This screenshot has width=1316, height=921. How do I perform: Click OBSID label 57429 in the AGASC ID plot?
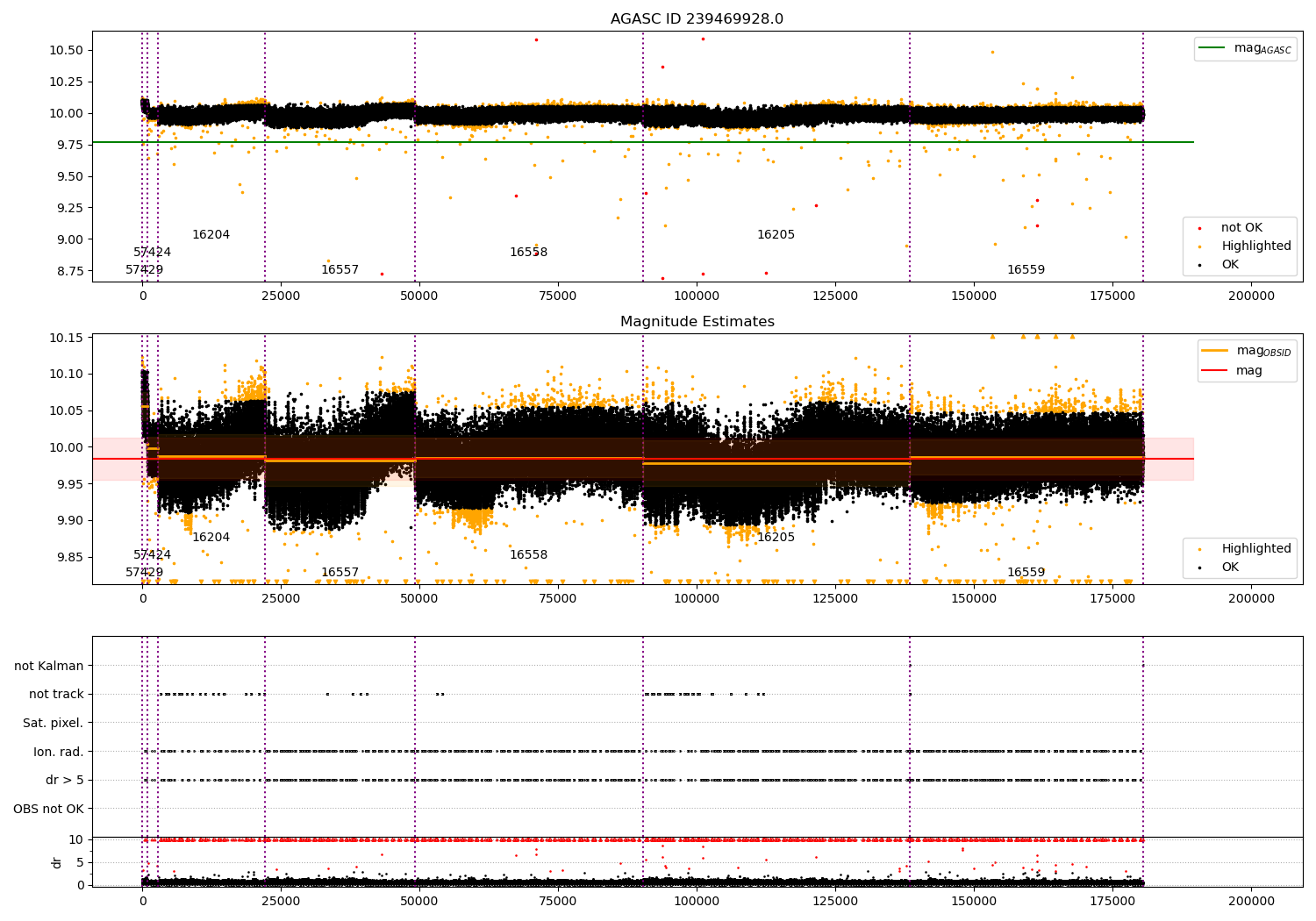145,270
